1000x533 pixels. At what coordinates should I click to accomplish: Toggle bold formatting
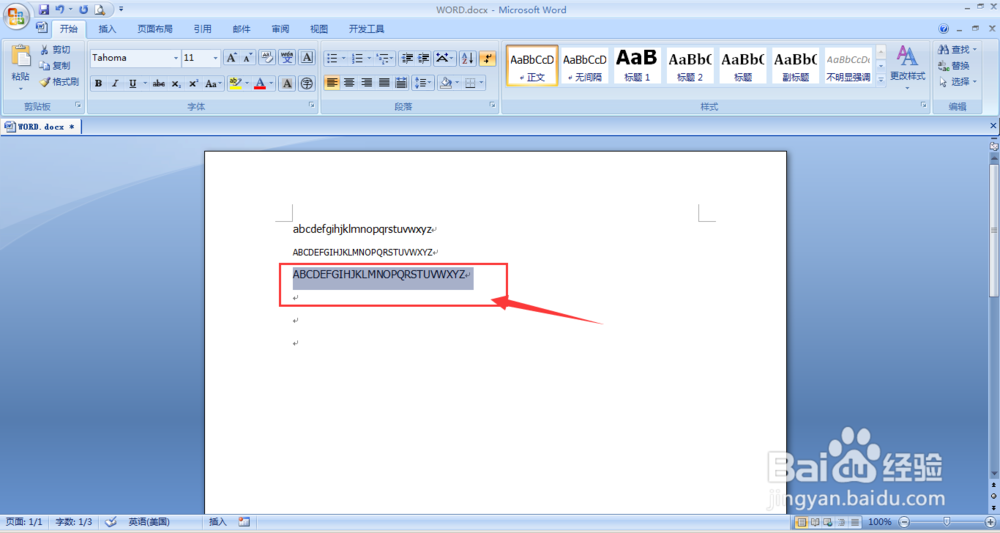coord(98,84)
